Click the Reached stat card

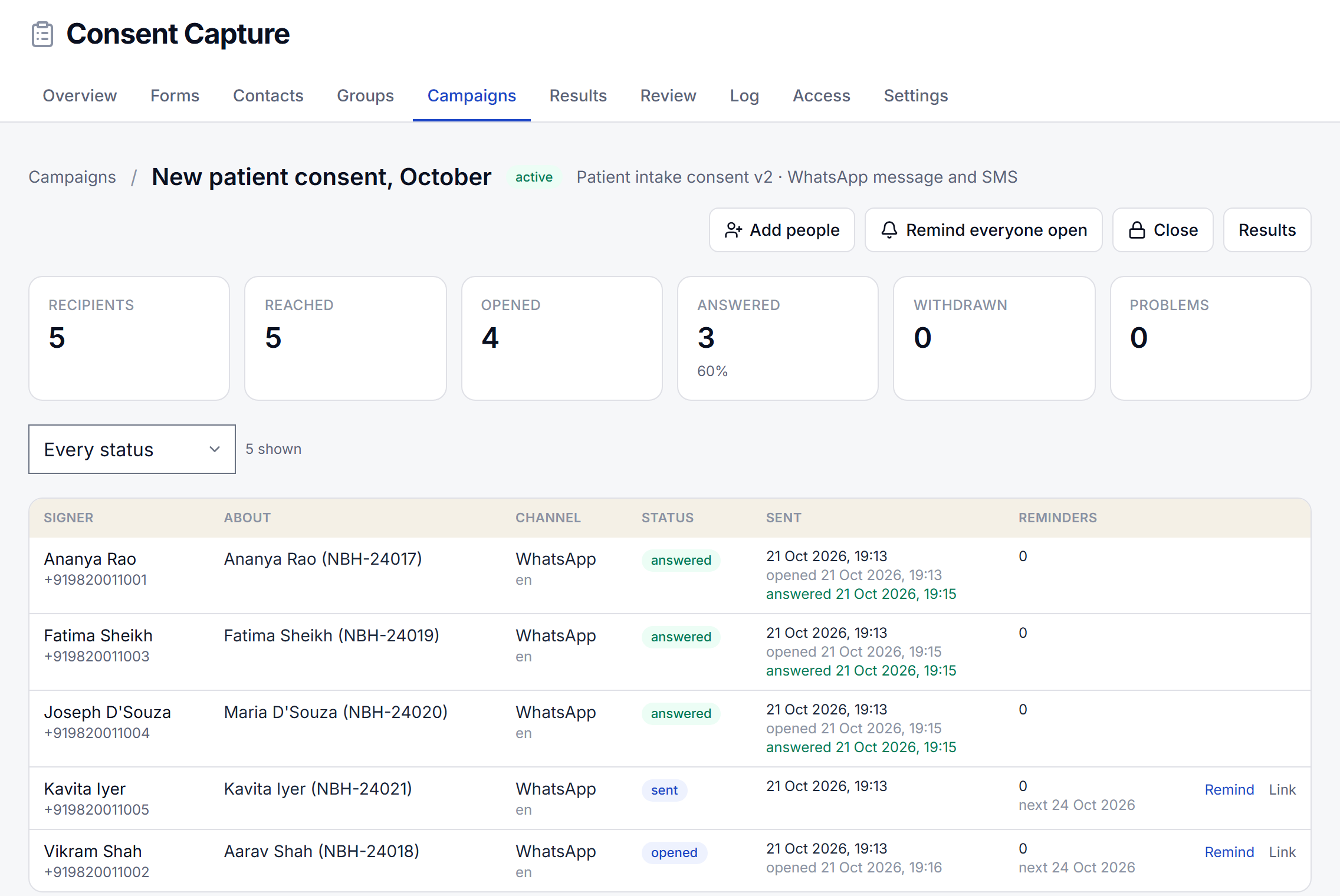click(346, 338)
